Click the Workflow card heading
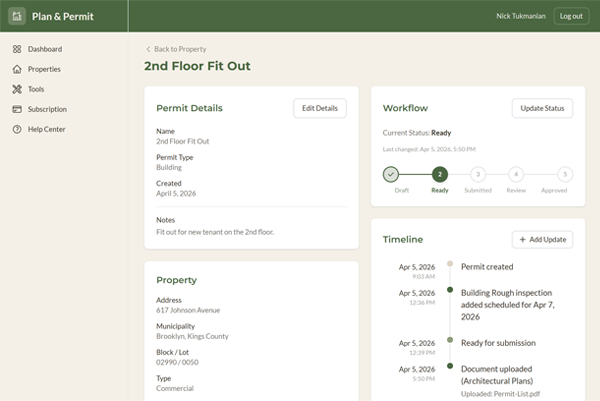Screen dimensions: 600x401 point(405,108)
